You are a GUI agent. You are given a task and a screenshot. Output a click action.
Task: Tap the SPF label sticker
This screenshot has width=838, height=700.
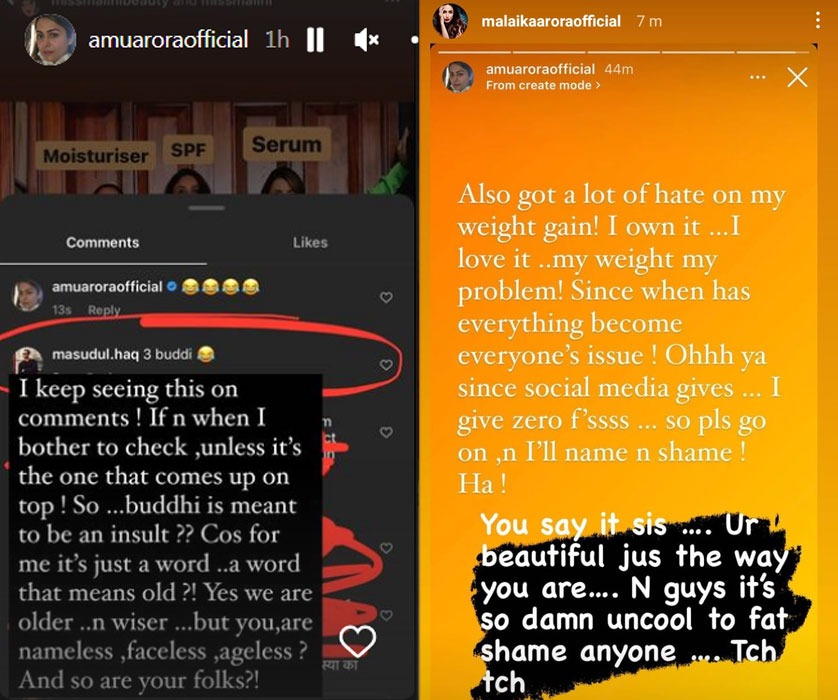(188, 150)
